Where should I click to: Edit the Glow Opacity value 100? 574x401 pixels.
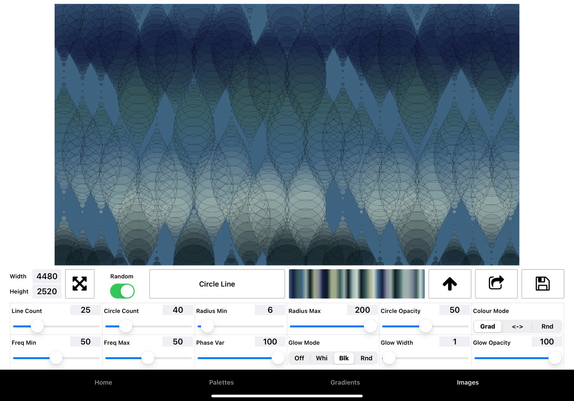pyautogui.click(x=547, y=342)
